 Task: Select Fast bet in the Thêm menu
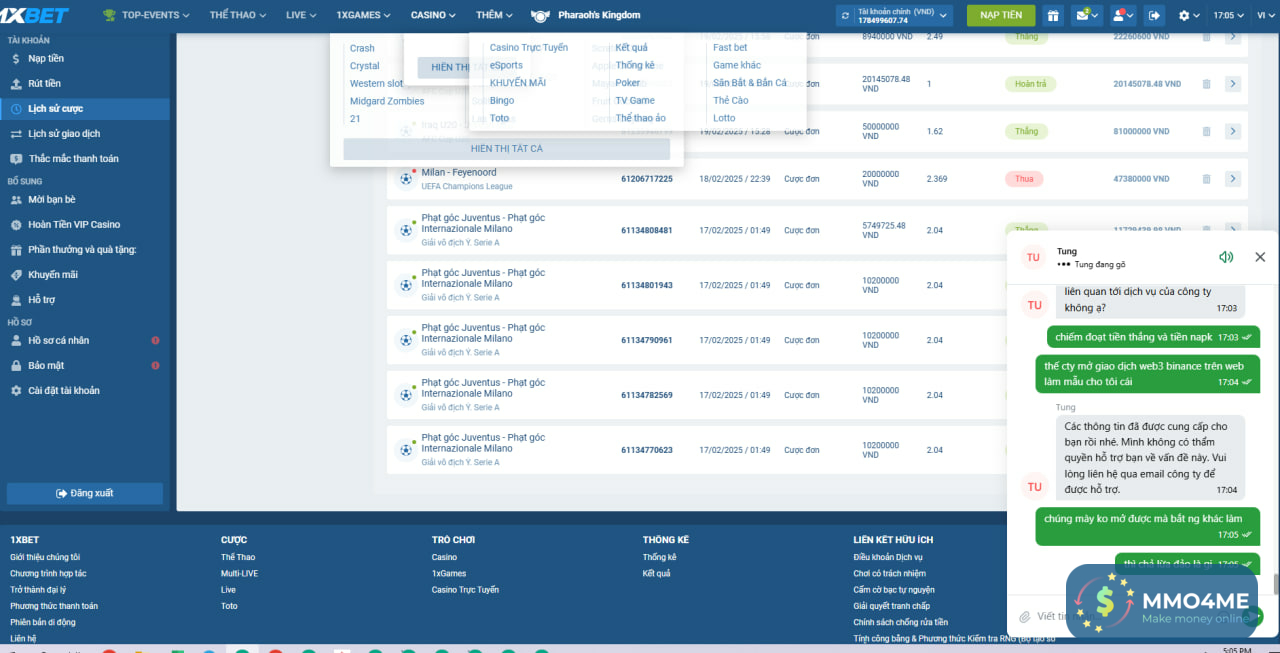tap(730, 48)
